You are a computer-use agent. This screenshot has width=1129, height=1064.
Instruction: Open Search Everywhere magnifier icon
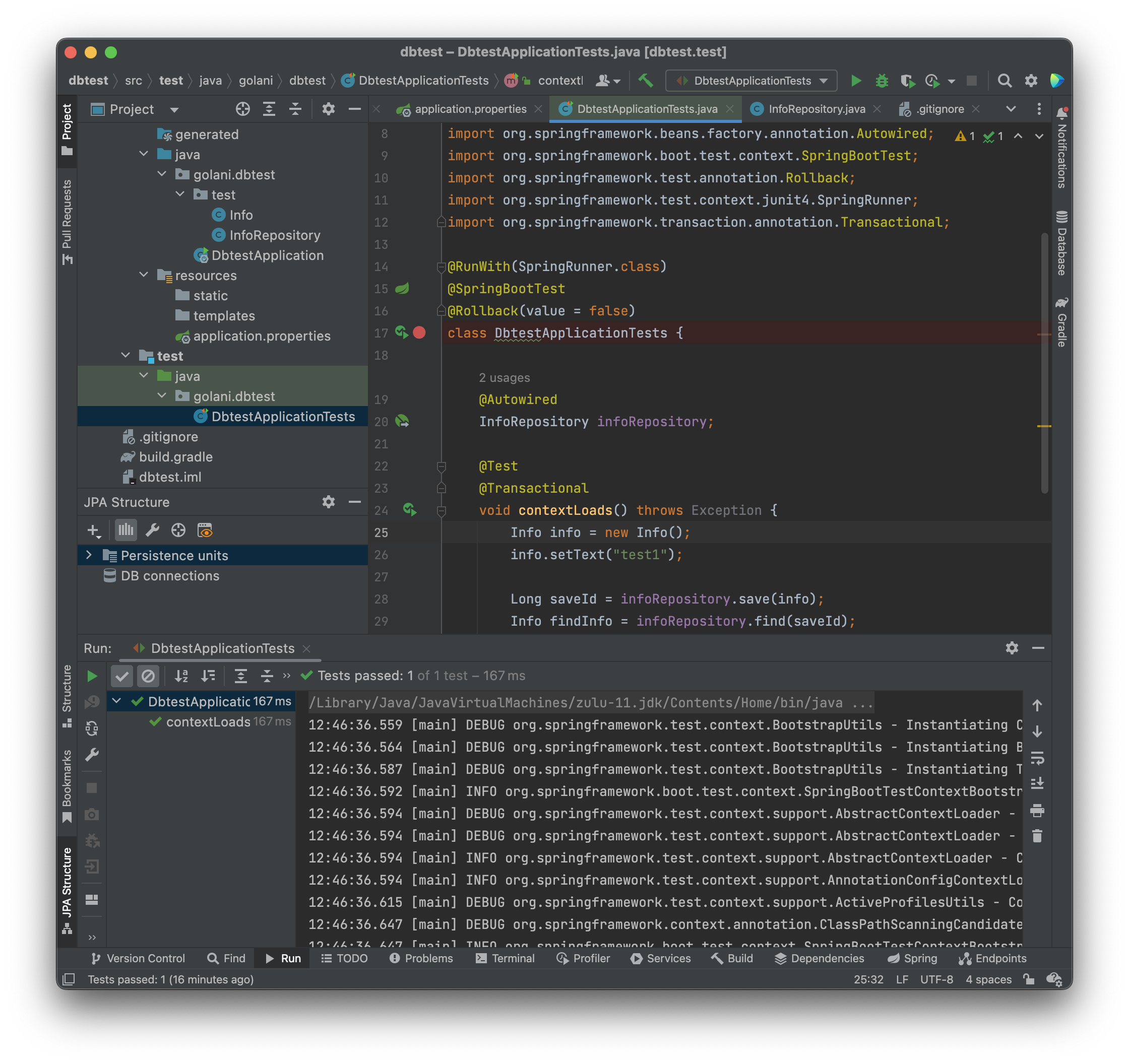pyautogui.click(x=1004, y=81)
